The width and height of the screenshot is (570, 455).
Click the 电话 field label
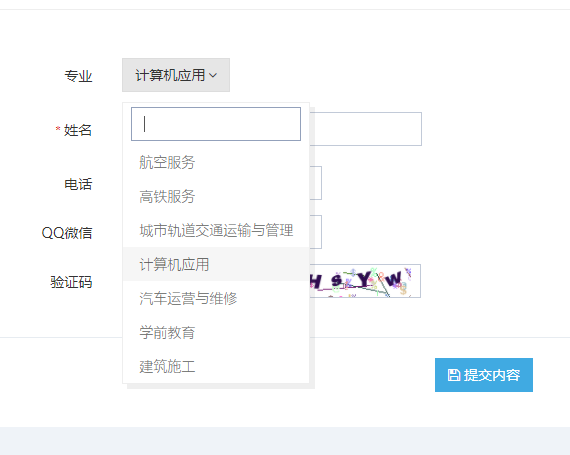click(78, 184)
